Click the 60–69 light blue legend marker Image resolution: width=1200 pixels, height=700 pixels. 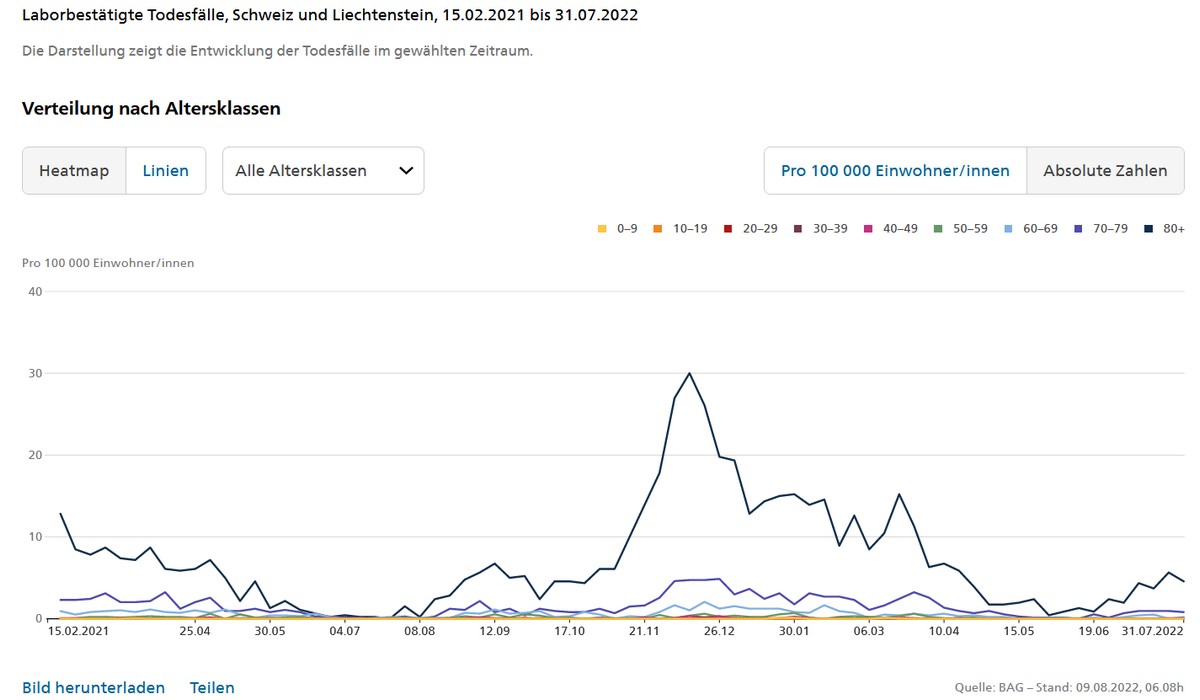pyautogui.click(x=1008, y=229)
